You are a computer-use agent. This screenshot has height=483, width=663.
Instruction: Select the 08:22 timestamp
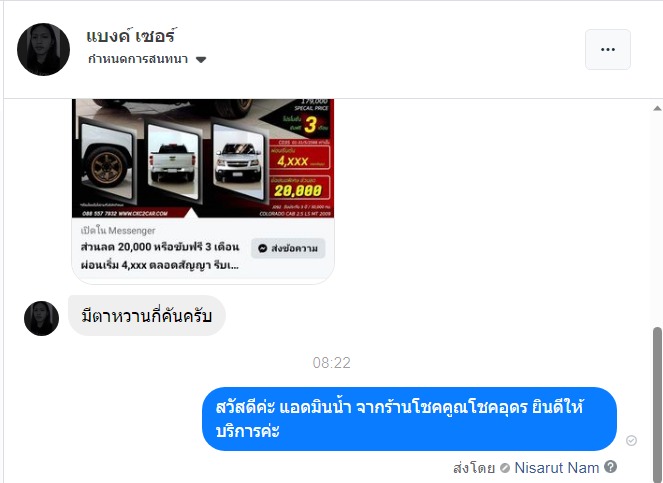point(332,362)
